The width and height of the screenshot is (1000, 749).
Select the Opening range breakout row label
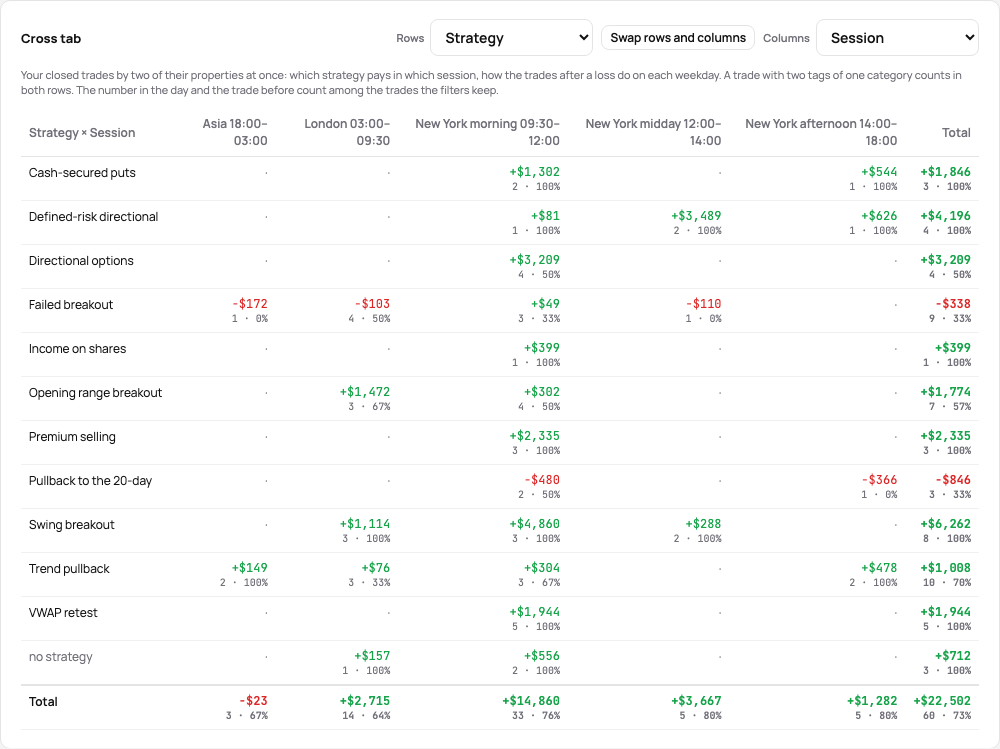95,393
